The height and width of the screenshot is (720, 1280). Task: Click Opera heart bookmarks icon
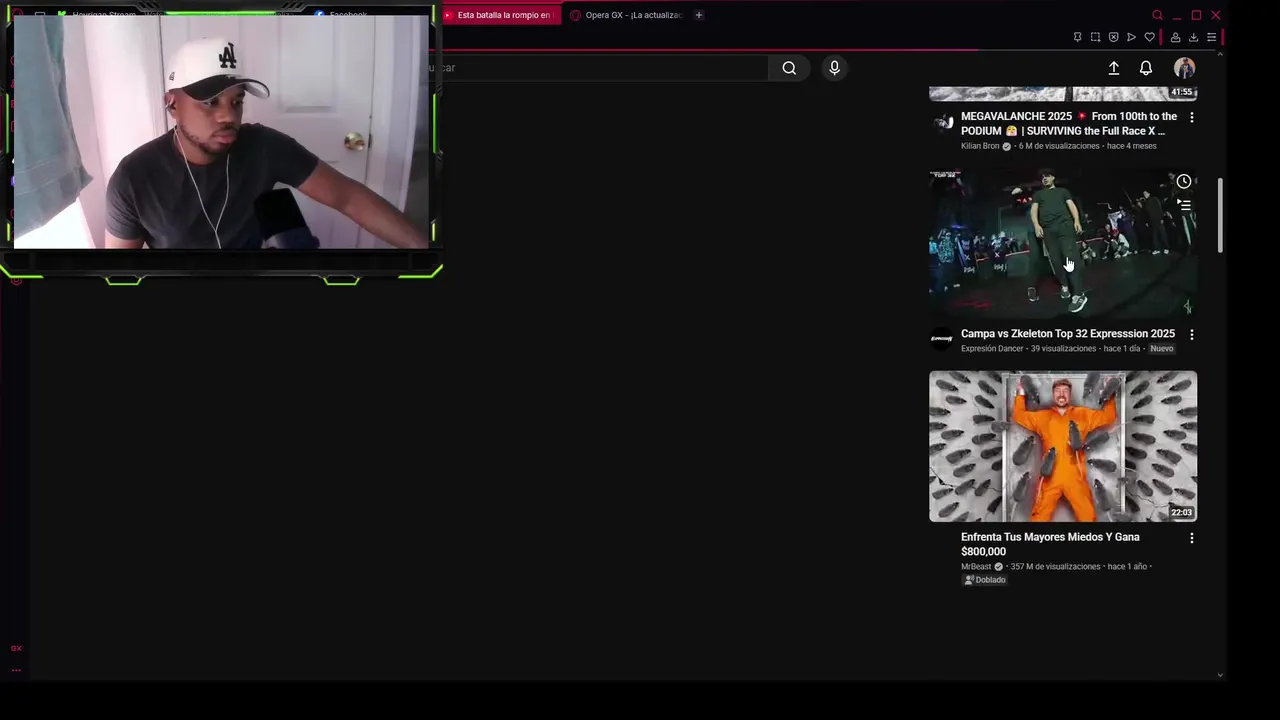pyautogui.click(x=1150, y=37)
